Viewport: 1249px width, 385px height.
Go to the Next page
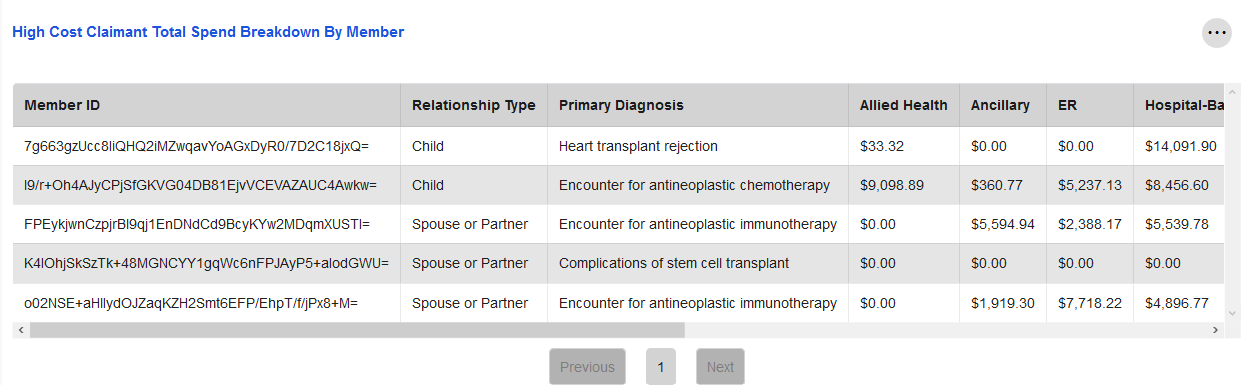pyautogui.click(x=720, y=367)
